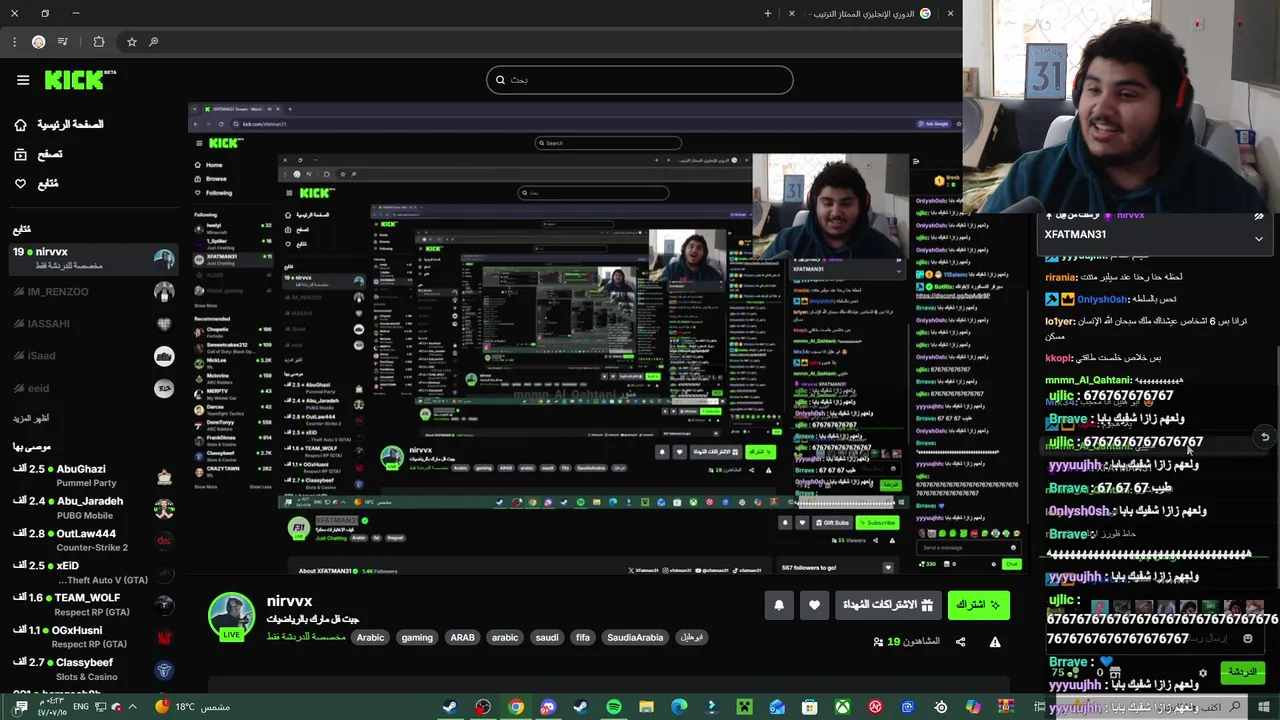This screenshot has height=720, width=1280.
Task: Click the nirvvx channel name
Action: pyautogui.click(x=290, y=601)
